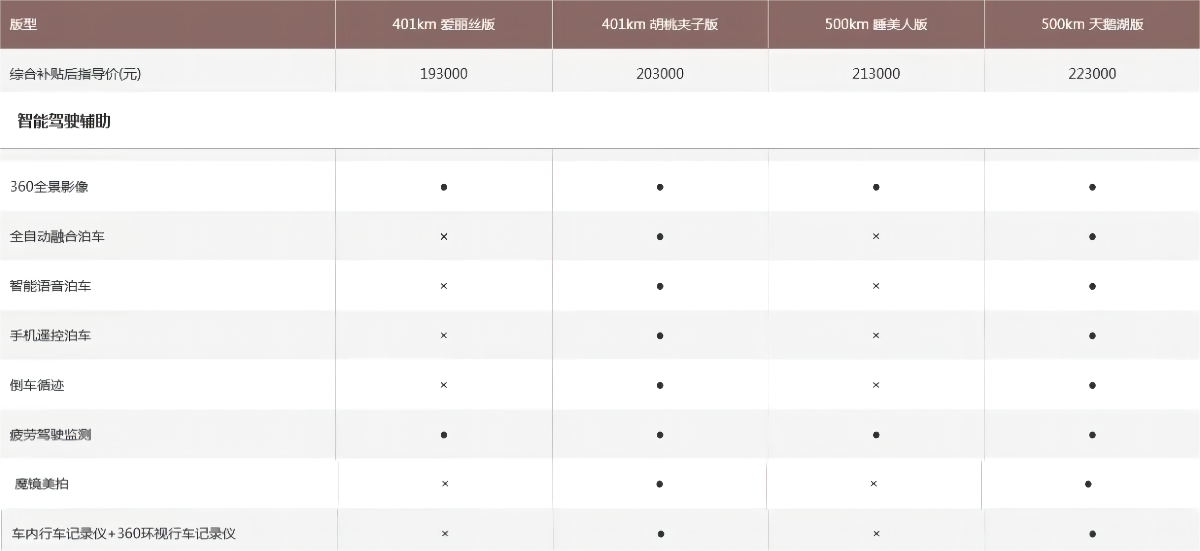Click the 智能驾驶辅助 section heading
This screenshot has height=551, width=1200.
[x=64, y=121]
